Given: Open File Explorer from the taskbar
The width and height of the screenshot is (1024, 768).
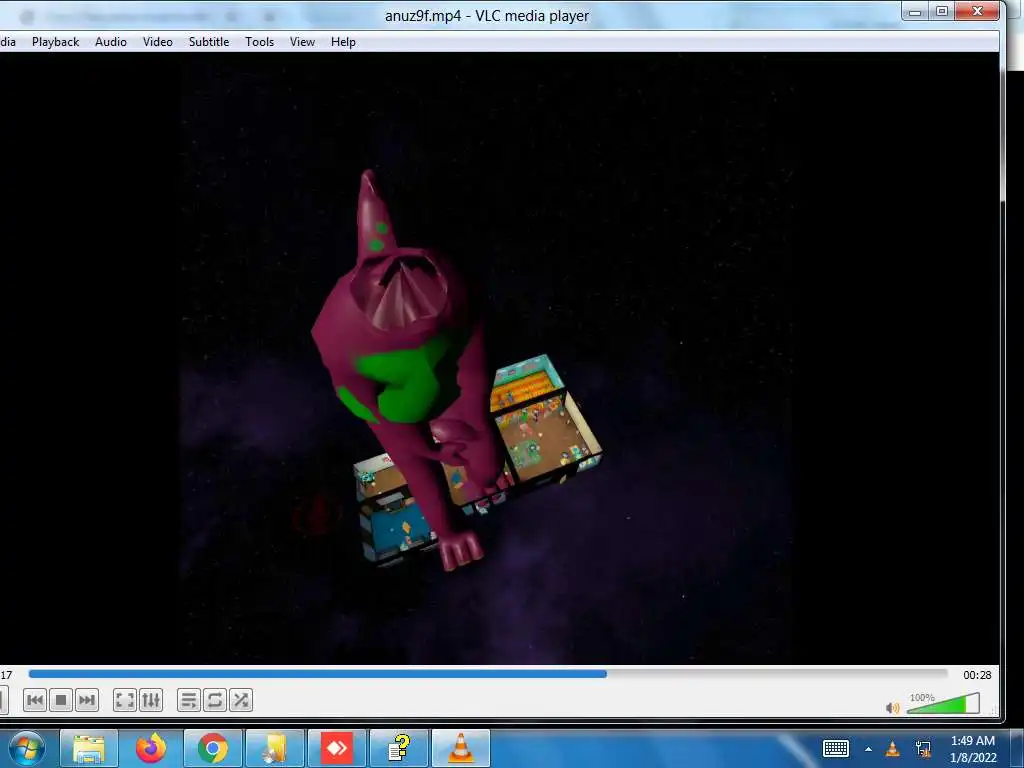Looking at the screenshot, I should click(89, 748).
